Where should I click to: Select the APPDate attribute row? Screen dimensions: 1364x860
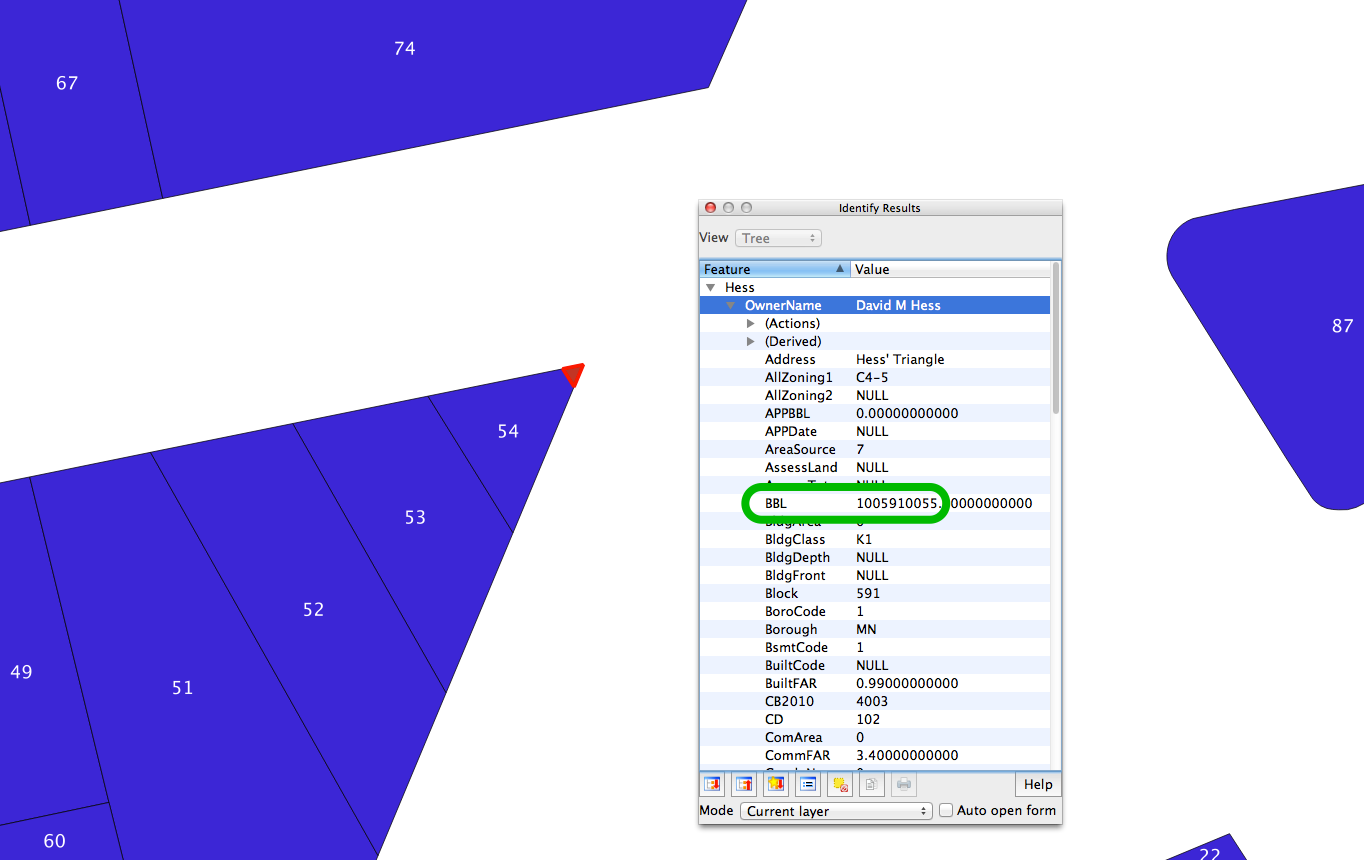click(x=875, y=432)
